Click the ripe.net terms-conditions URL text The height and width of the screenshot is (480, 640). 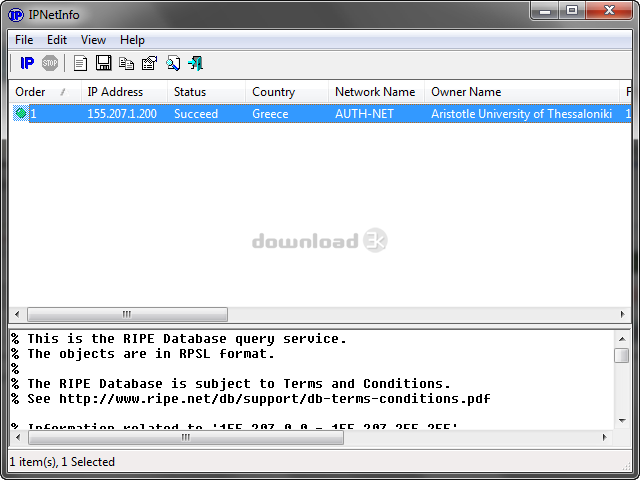pyautogui.click(x=275, y=399)
